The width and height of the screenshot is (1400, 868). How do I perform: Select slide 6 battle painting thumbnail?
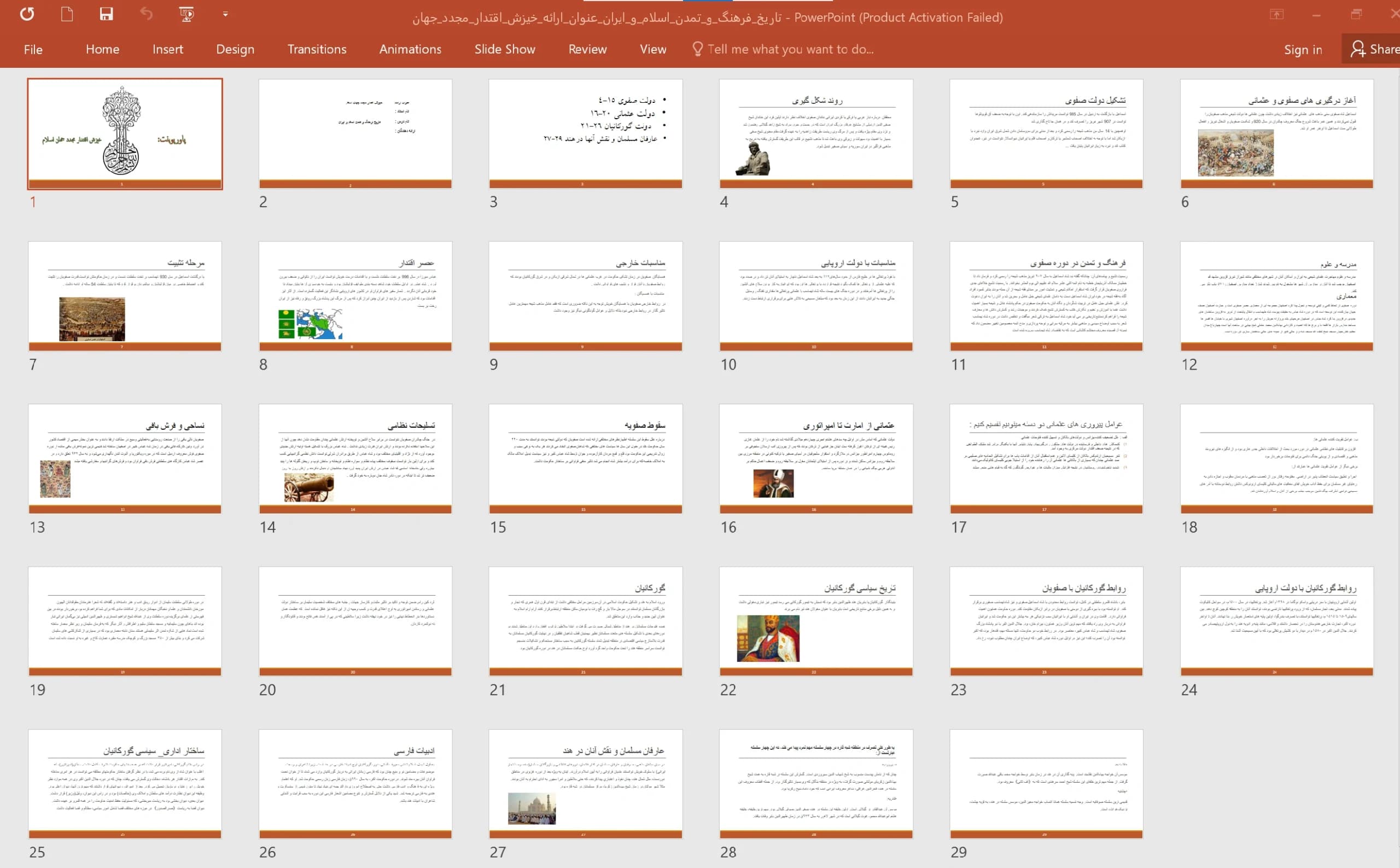[1276, 134]
